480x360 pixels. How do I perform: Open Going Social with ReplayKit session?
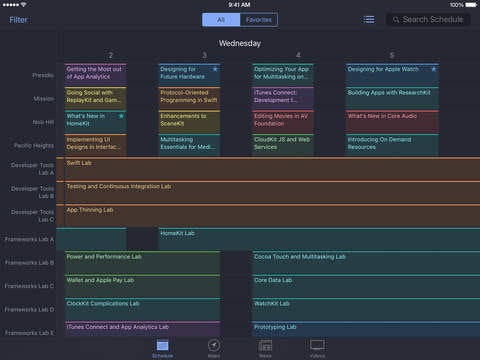[x=95, y=98]
